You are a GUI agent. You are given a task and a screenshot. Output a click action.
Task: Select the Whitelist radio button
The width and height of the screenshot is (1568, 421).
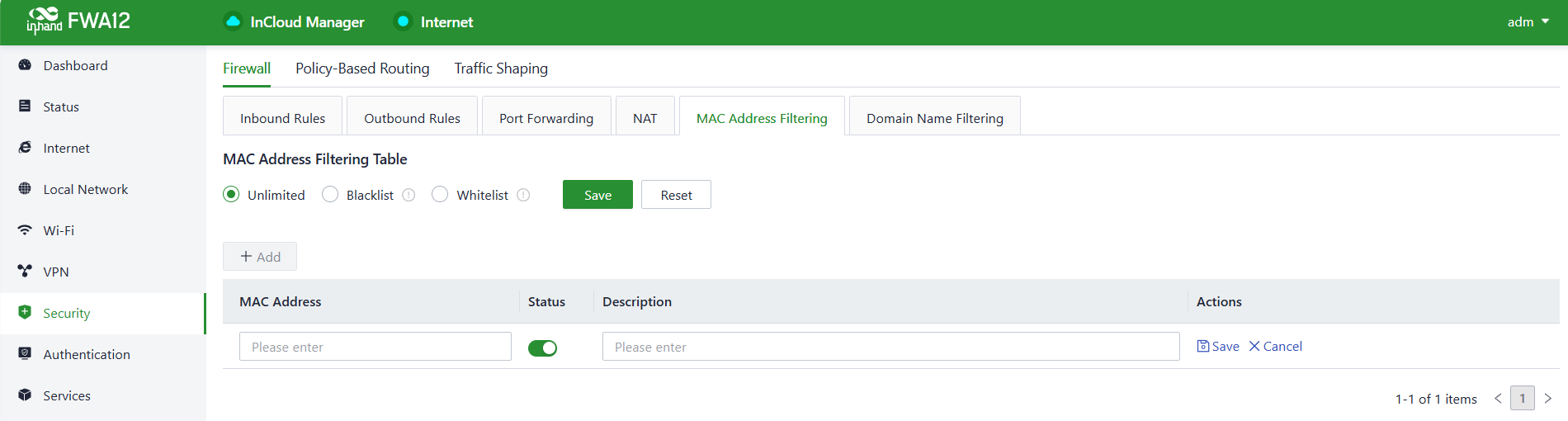[x=440, y=195]
